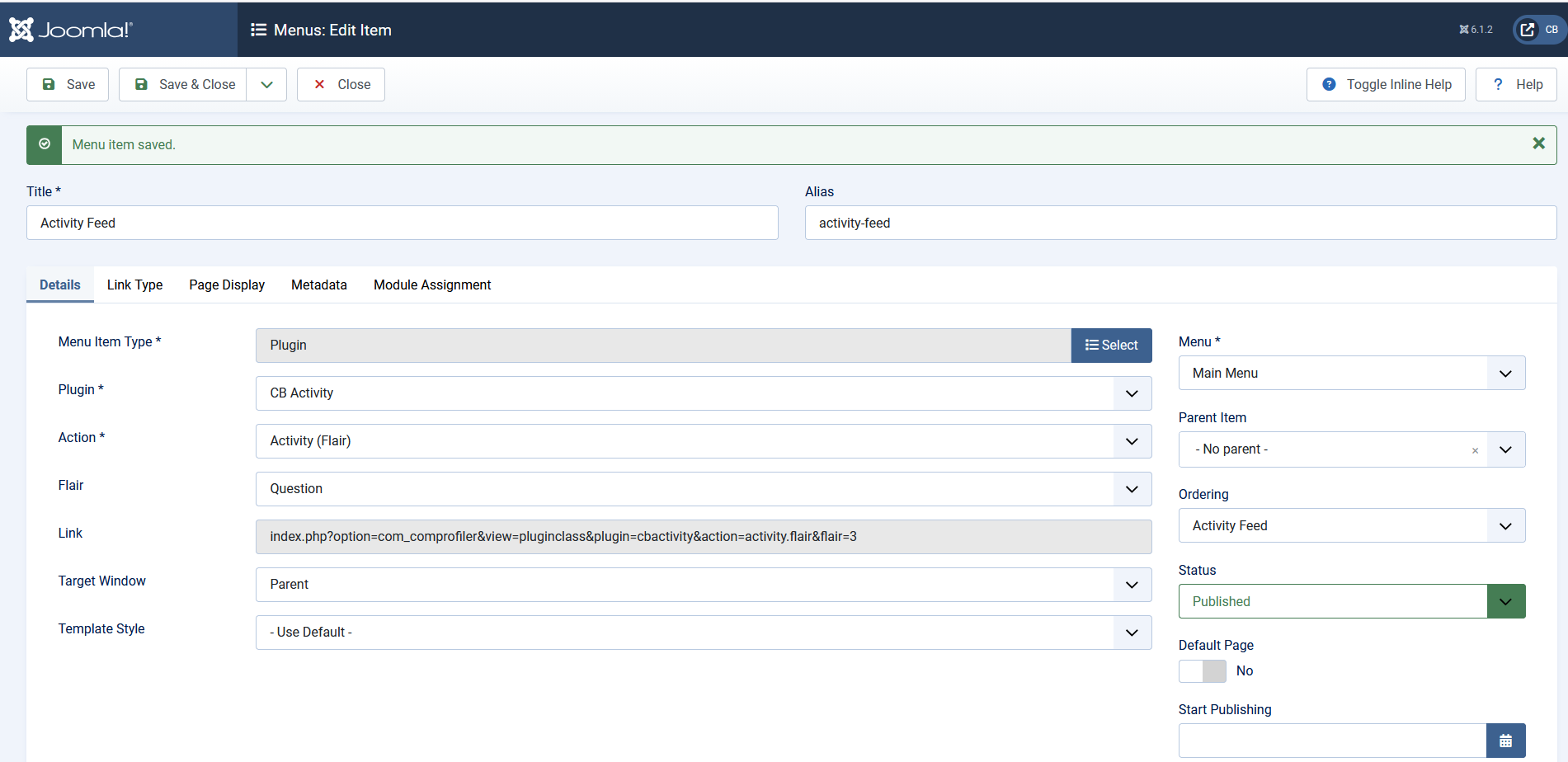Image resolution: width=1568 pixels, height=762 pixels.
Task: Open the Target Window dropdown
Action: tap(704, 585)
